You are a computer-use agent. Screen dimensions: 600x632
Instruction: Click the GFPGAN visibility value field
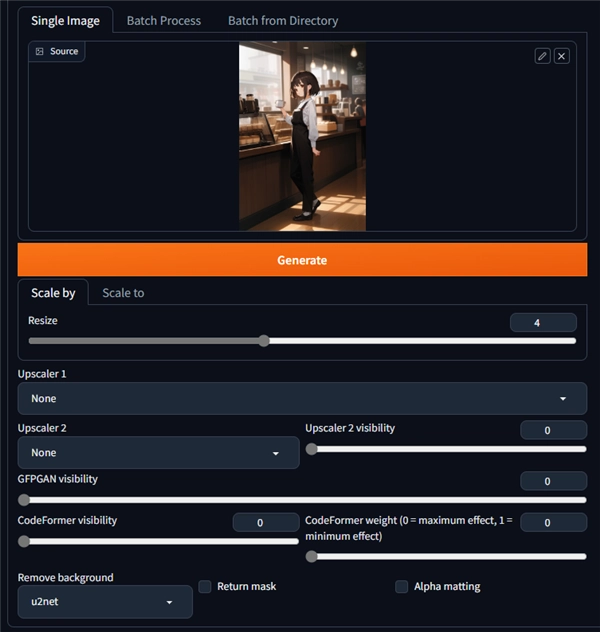click(553, 481)
